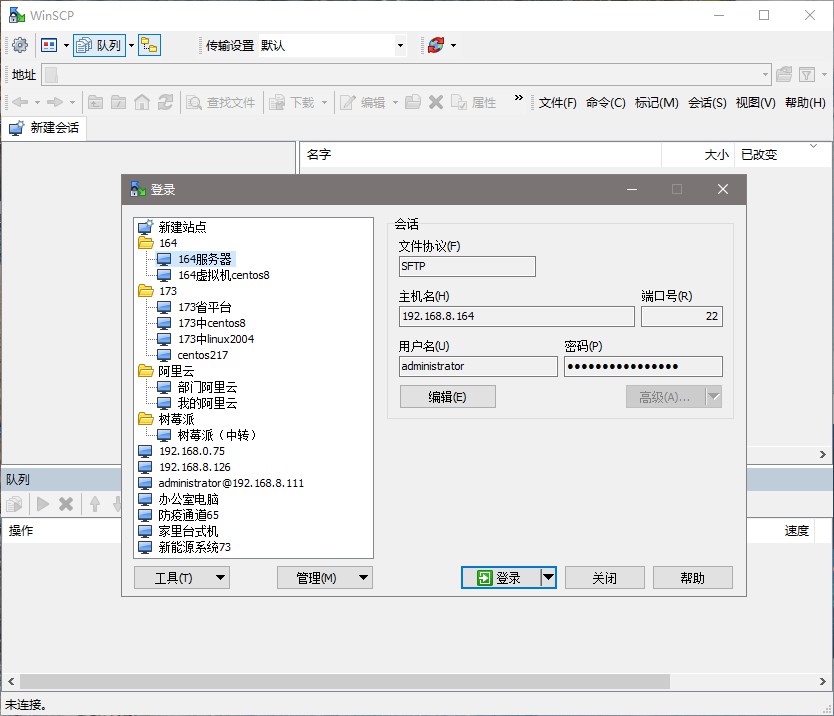Sort by the 大小 column header
Screen dimensions: 834x716
pyautogui.click(x=698, y=155)
